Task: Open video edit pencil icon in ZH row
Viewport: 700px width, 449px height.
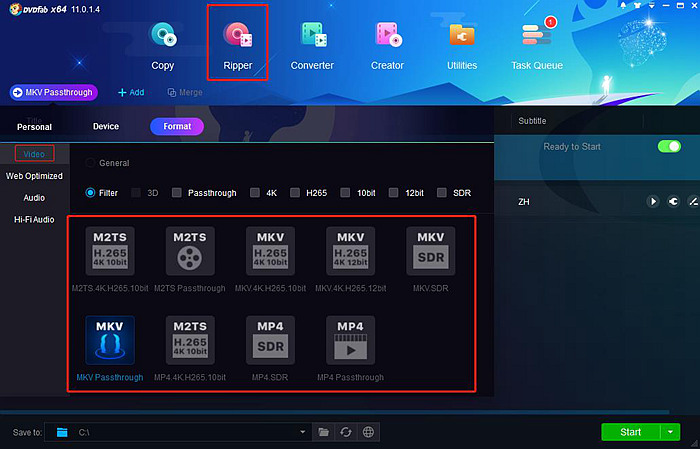Action: coord(693,202)
